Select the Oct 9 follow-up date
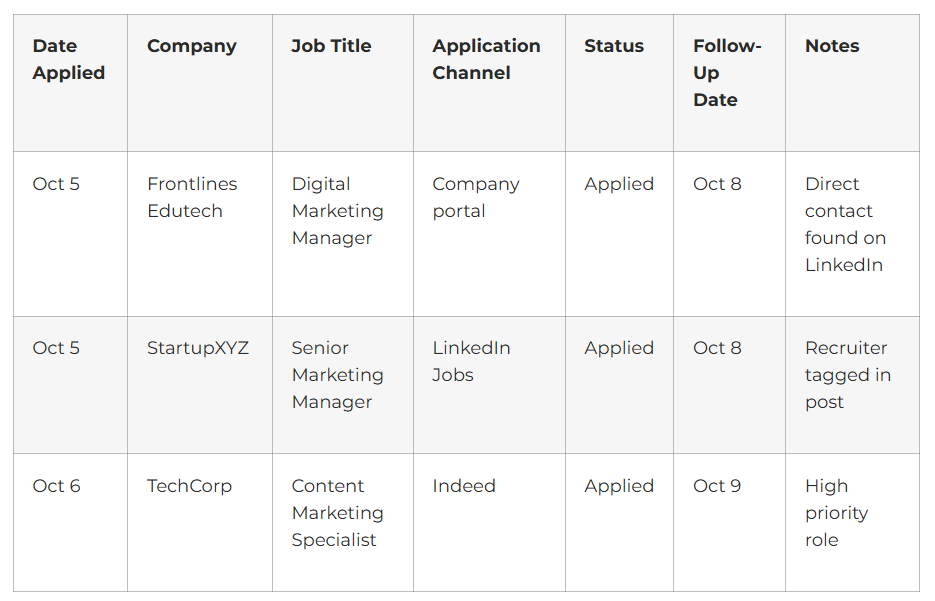The height and width of the screenshot is (601, 935). point(717,486)
